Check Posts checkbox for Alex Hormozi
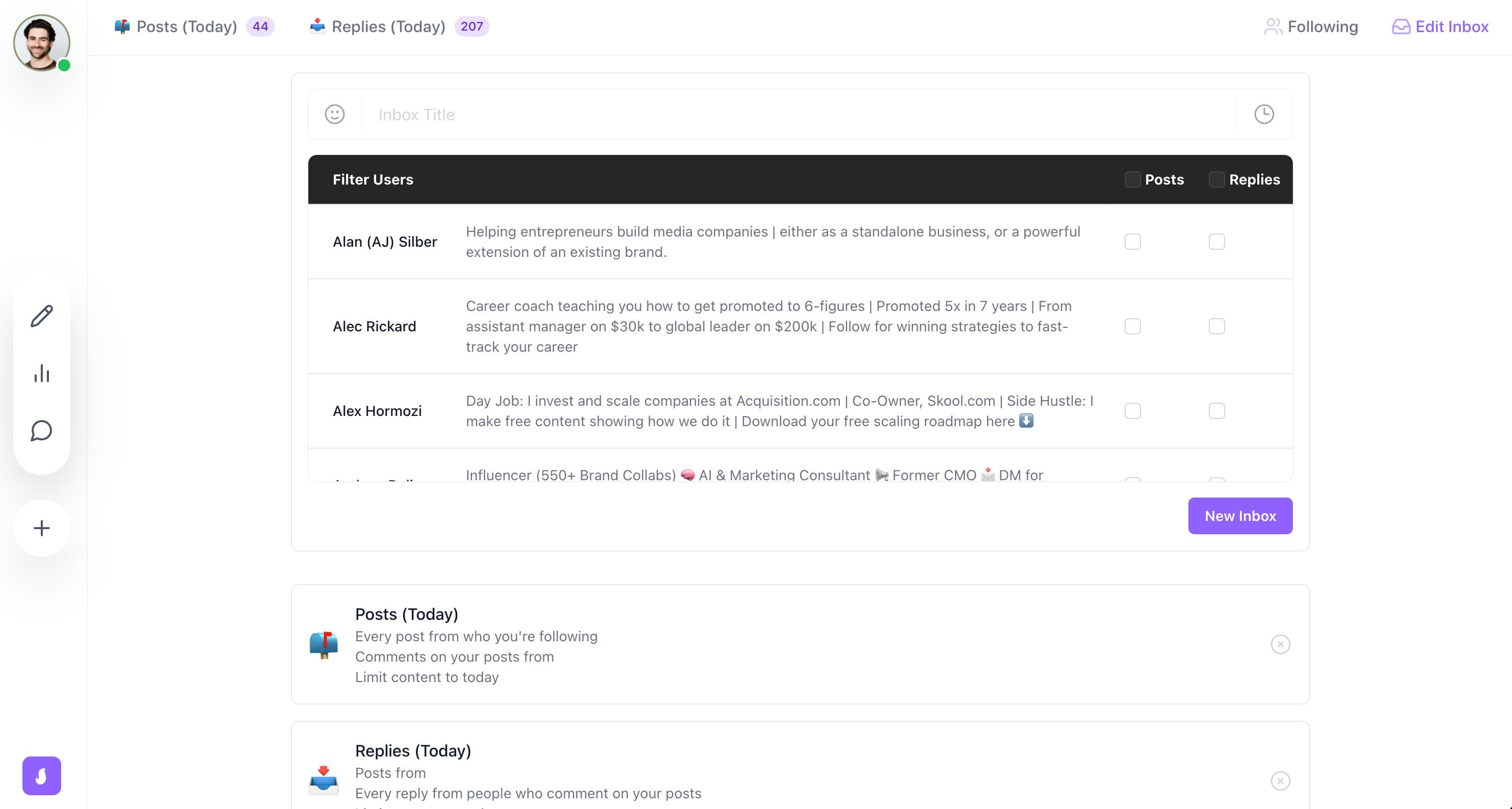Image resolution: width=1512 pixels, height=809 pixels. pyautogui.click(x=1133, y=411)
